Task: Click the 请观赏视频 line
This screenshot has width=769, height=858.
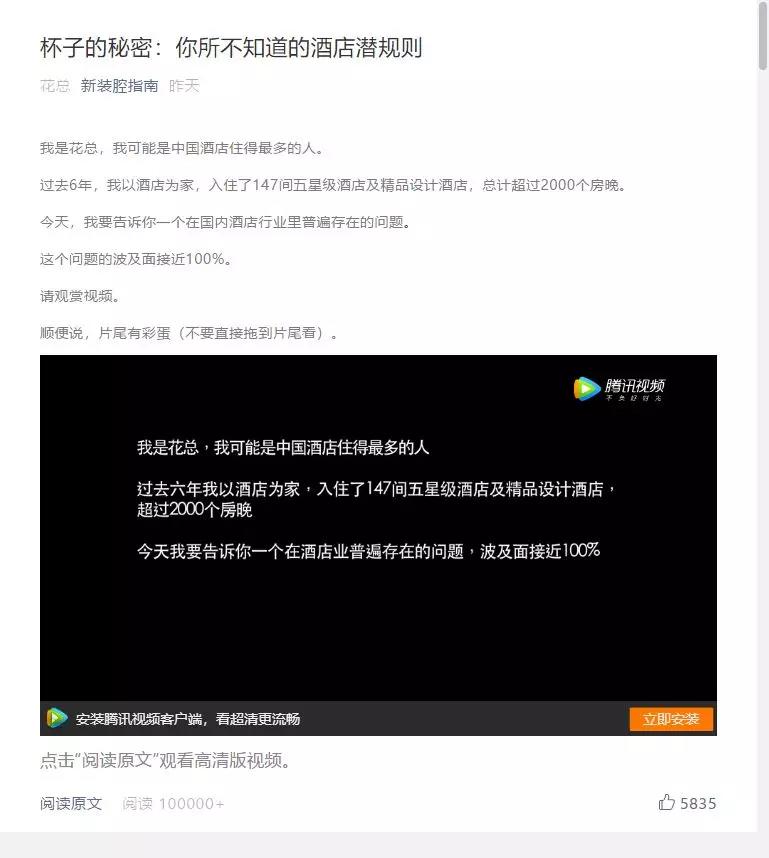Action: [80, 296]
